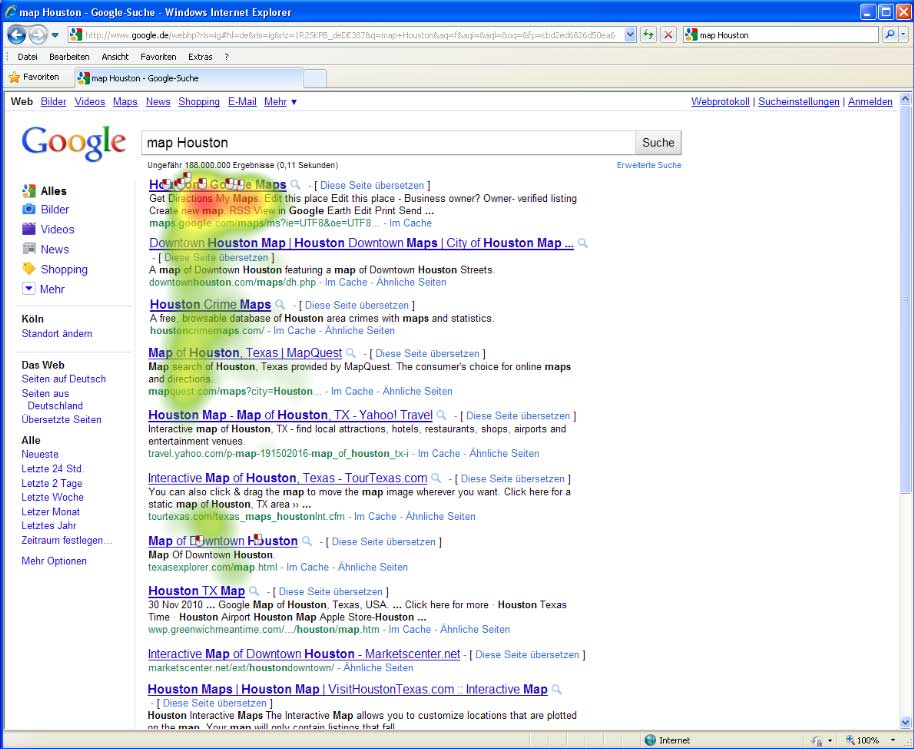Screen dimensions: 914x749
Task: Open the Recent Pages arrow beside Forward button
Action: point(55,35)
